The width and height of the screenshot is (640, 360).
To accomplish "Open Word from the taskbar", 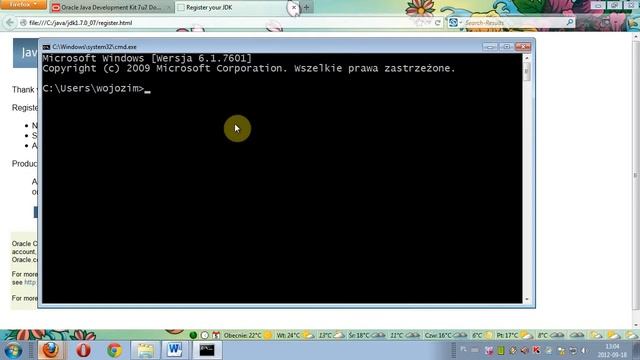I will [175, 350].
